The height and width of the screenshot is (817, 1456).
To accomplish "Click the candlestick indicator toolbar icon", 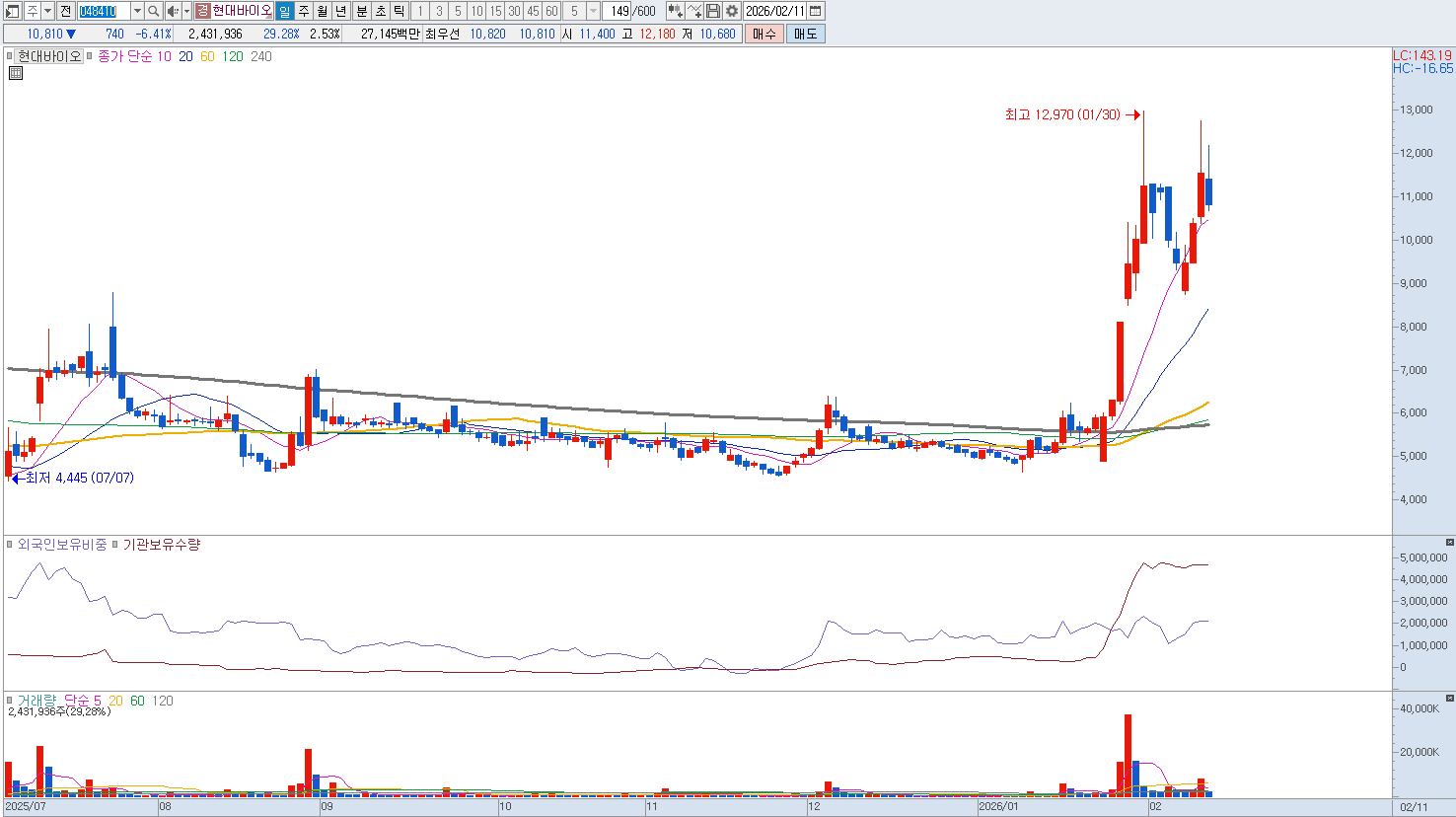I will point(675,11).
